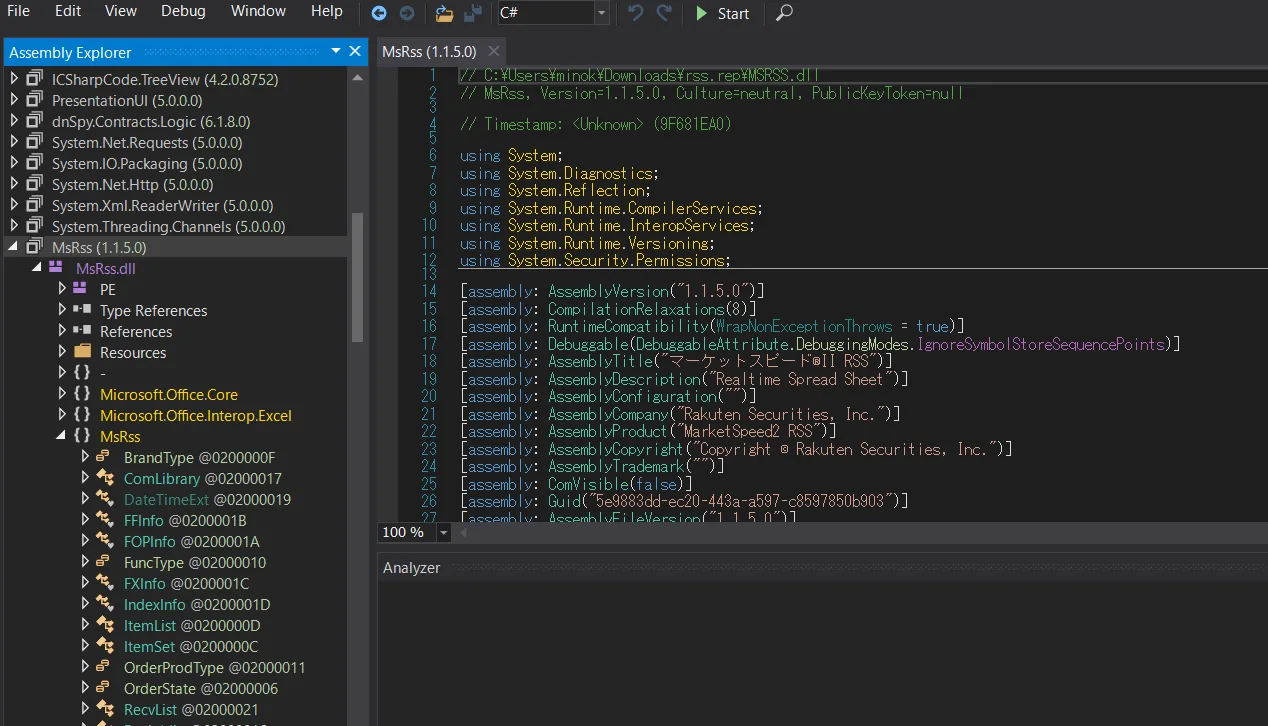Viewport: 1268px width, 726px height.
Task: Click the Search magnifier icon
Action: click(785, 13)
